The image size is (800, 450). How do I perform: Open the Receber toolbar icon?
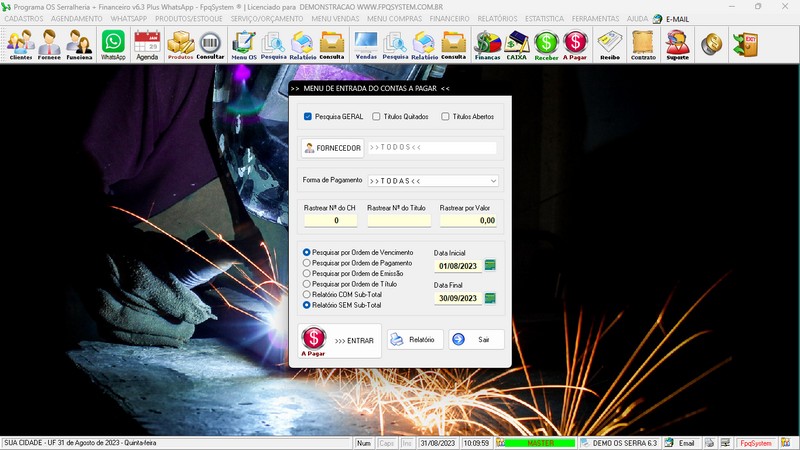pyautogui.click(x=546, y=45)
